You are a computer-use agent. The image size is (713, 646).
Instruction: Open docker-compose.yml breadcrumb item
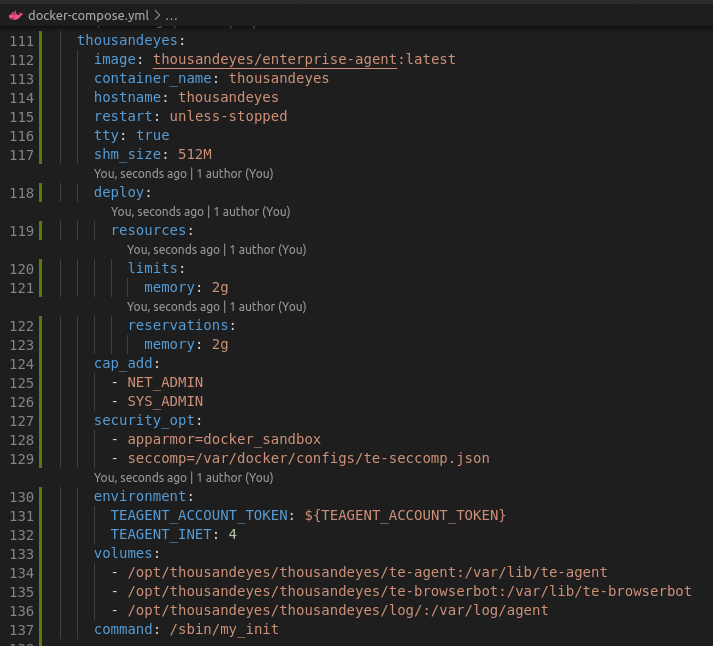click(88, 16)
